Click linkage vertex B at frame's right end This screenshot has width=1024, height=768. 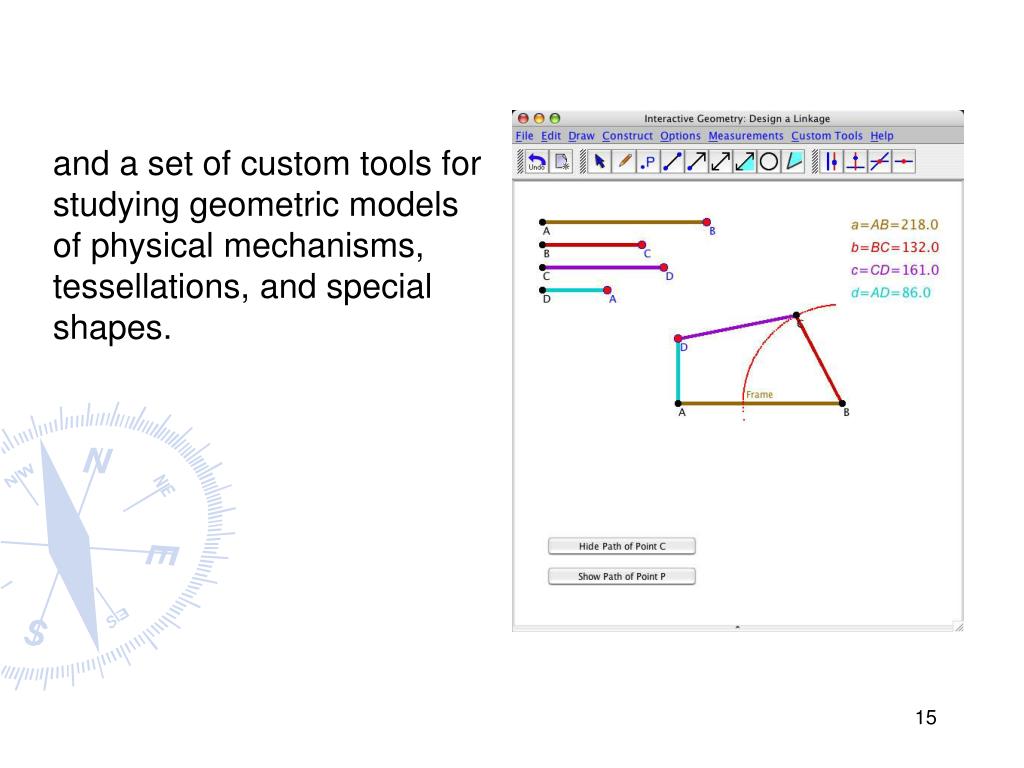(842, 404)
